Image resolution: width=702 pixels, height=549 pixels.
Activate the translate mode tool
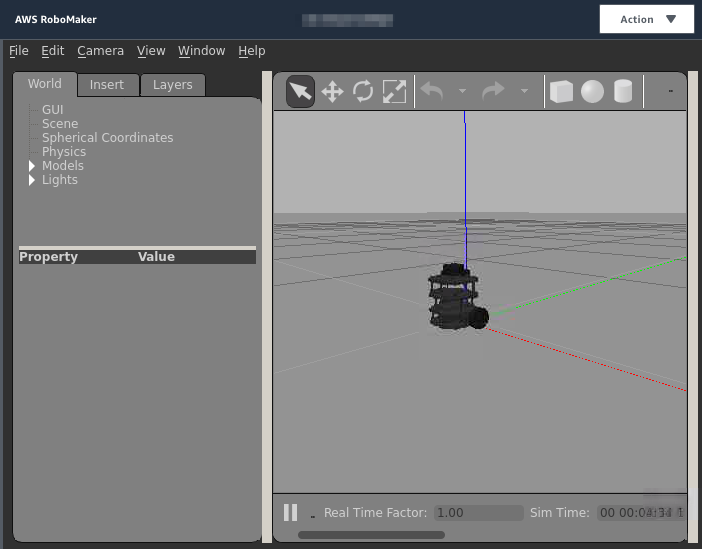[332, 92]
